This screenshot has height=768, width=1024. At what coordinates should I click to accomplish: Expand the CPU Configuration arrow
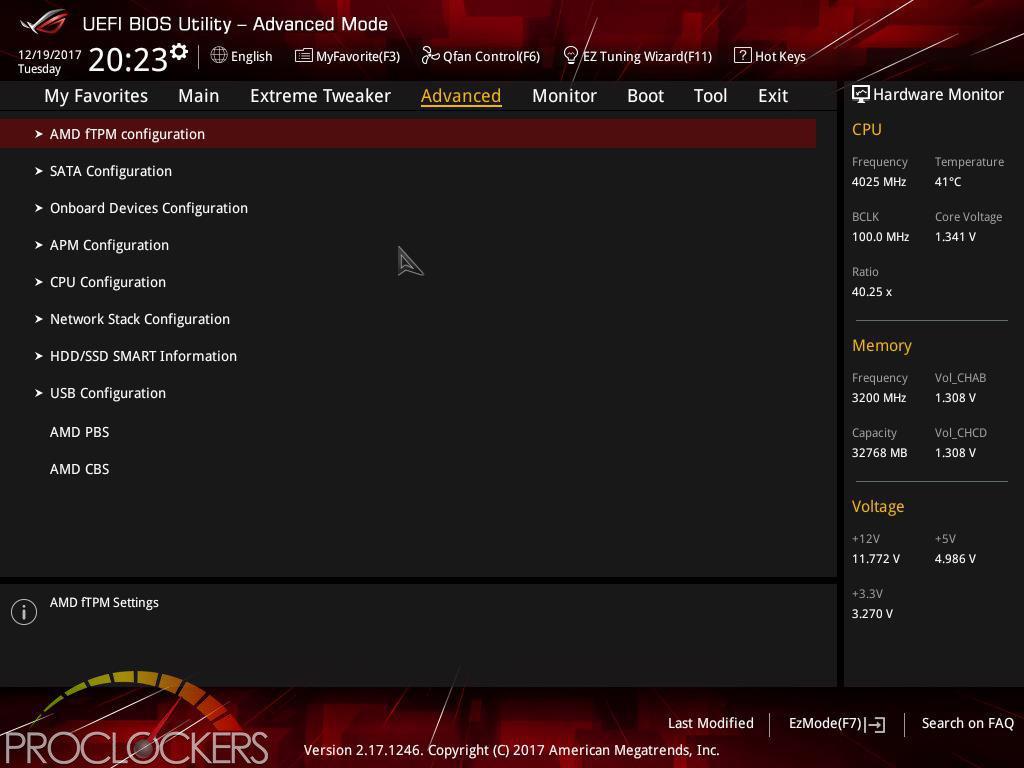coord(39,282)
